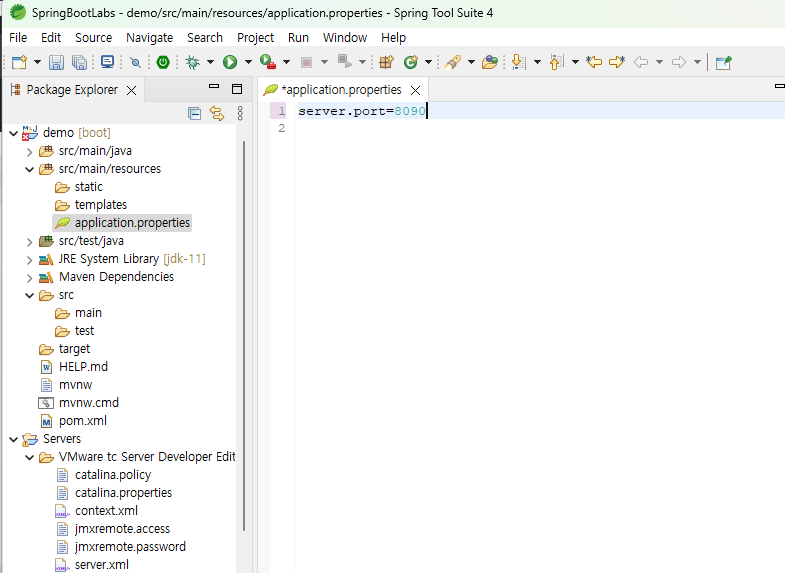Toggle Link with Editor in Package Explorer

tap(217, 114)
